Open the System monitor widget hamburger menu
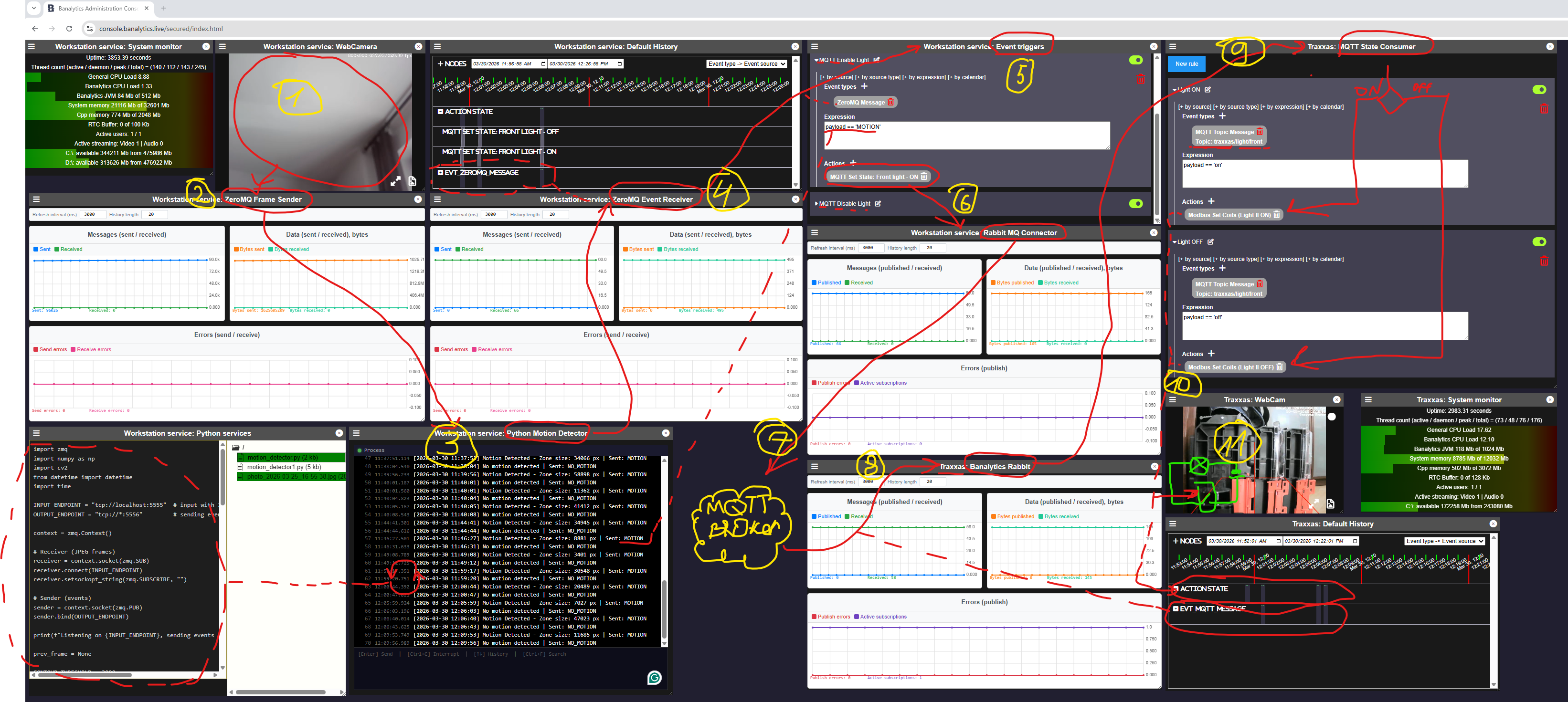 [x=32, y=47]
